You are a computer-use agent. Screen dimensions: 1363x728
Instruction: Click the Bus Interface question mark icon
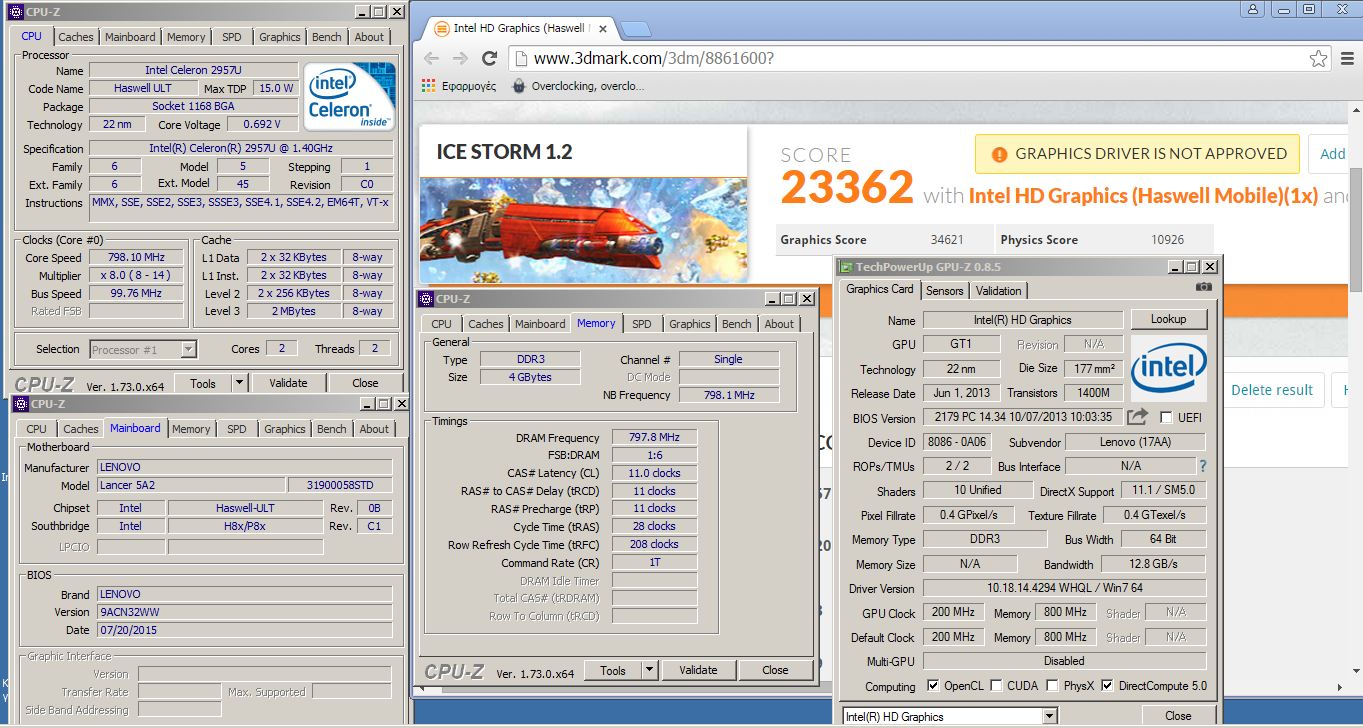[1202, 466]
